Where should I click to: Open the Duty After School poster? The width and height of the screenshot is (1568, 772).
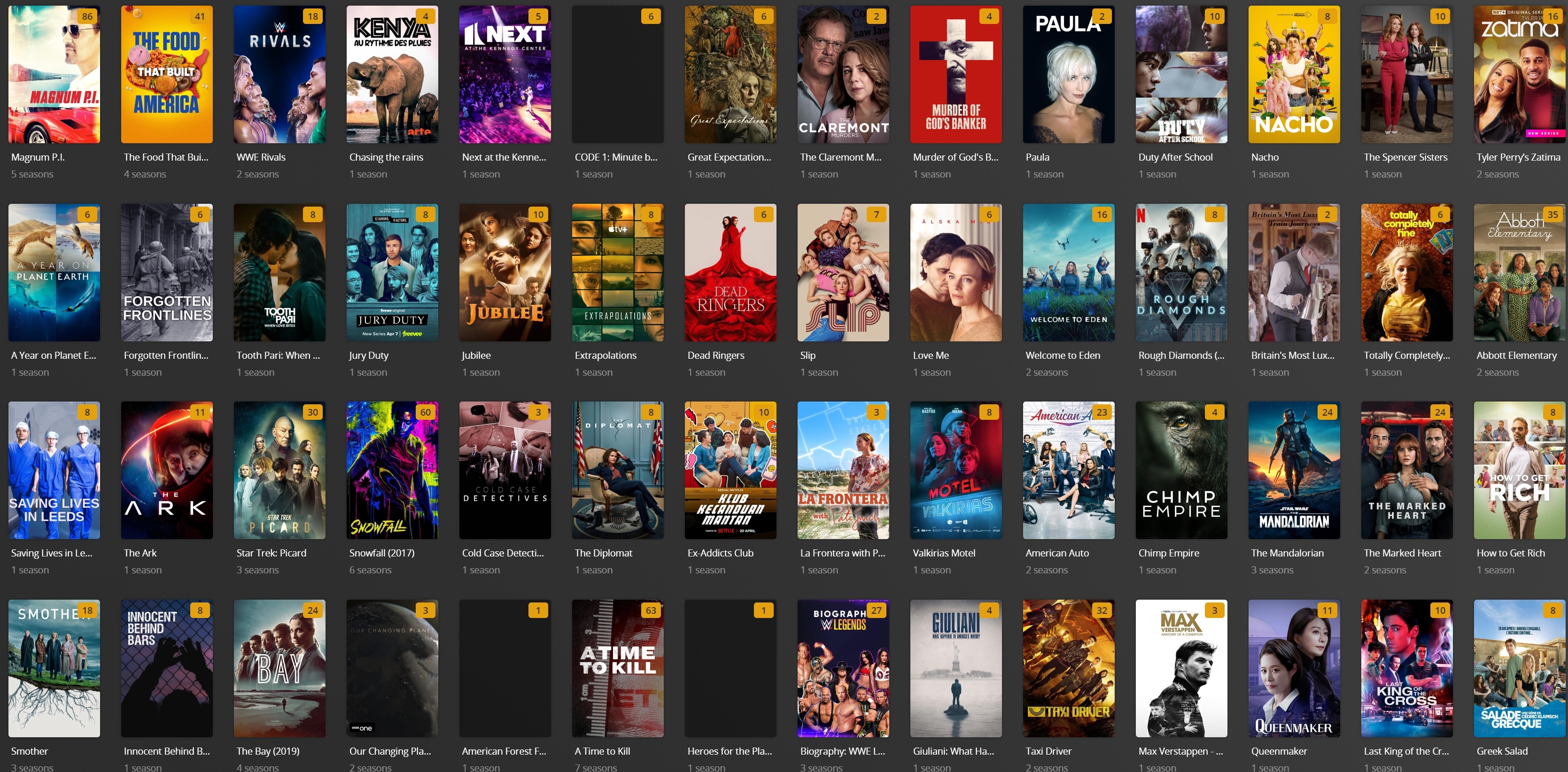(1181, 74)
